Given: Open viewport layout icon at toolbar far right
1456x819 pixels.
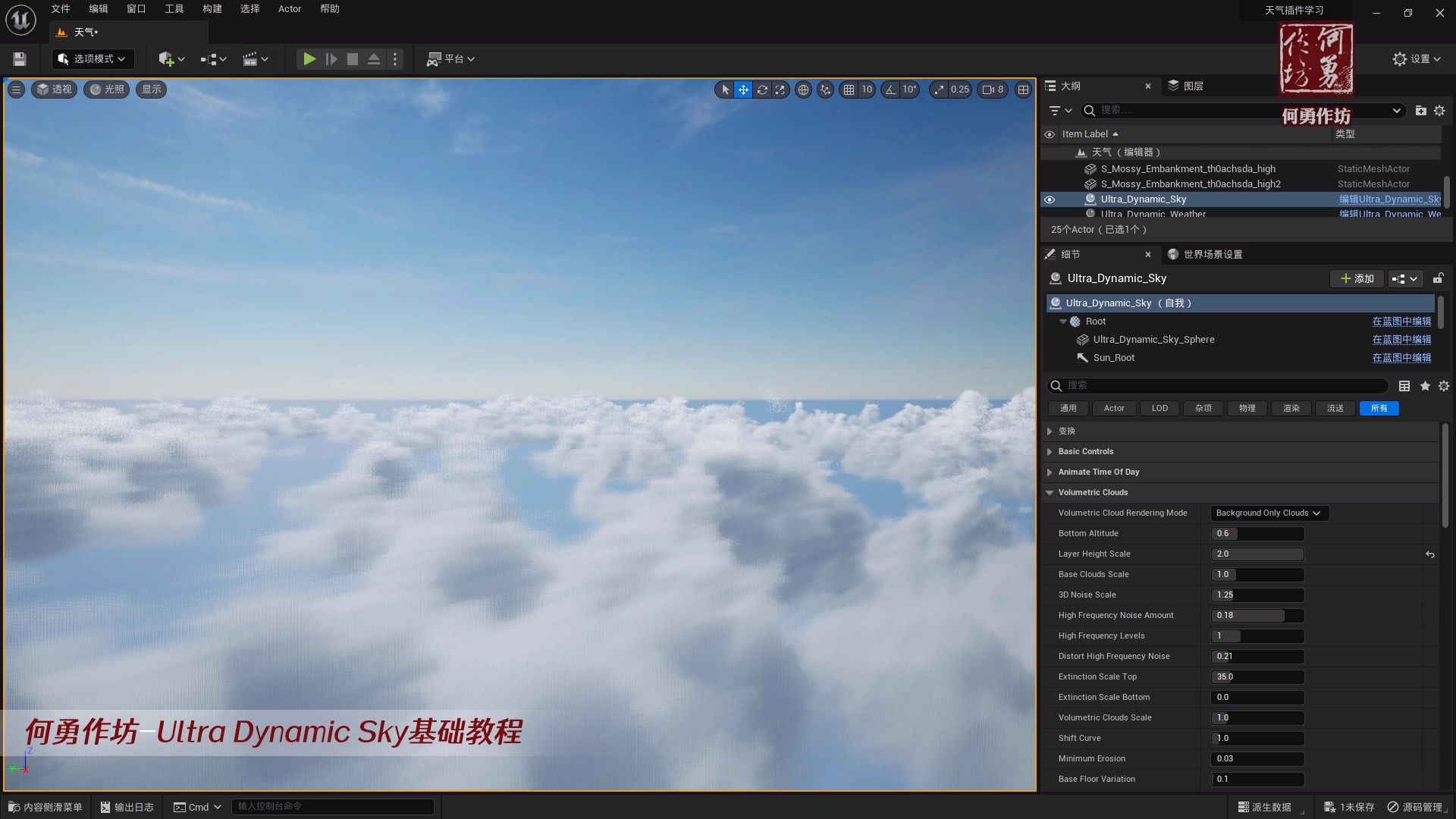Looking at the screenshot, I should coord(1023,89).
